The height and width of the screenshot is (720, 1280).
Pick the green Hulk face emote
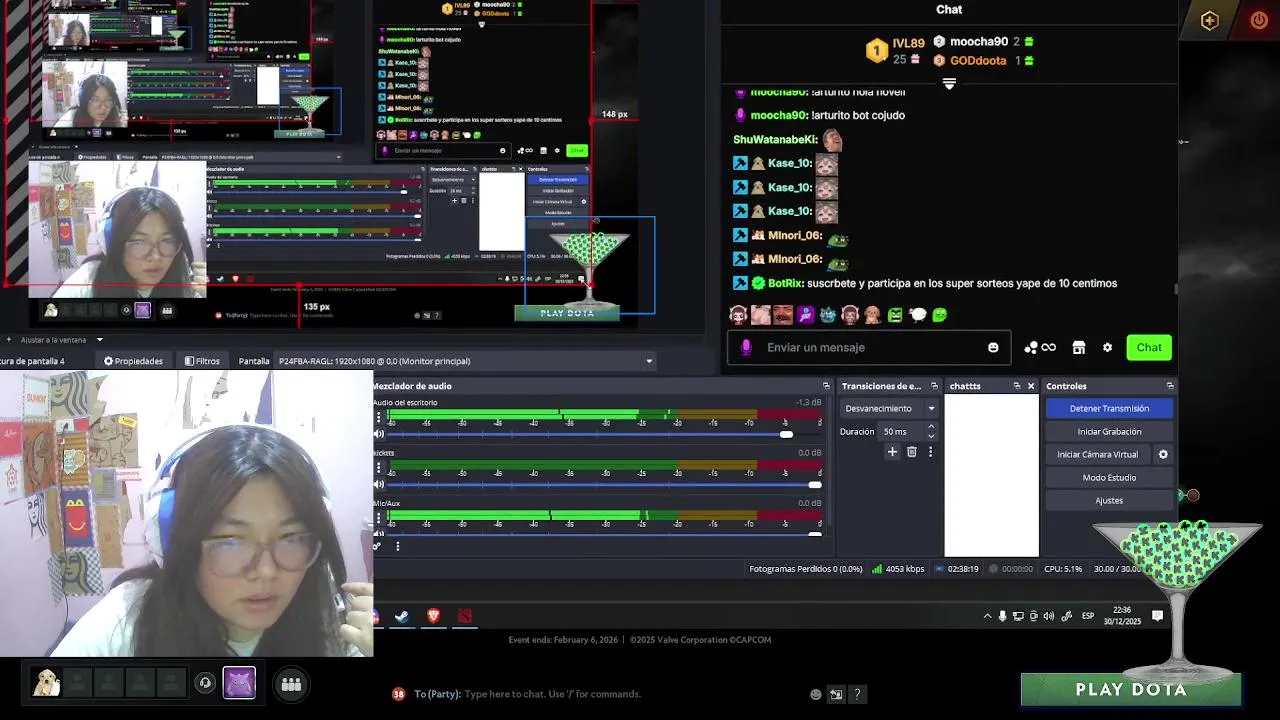click(x=895, y=315)
